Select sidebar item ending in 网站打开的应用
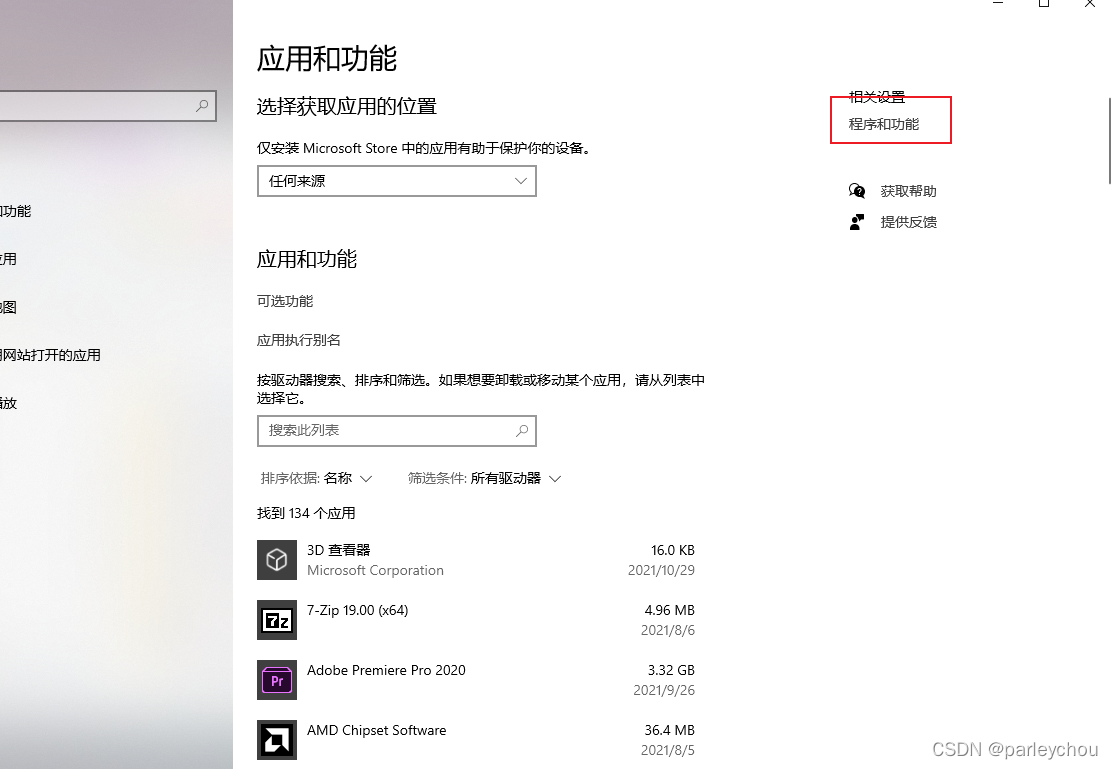1113x769 pixels. click(50, 355)
